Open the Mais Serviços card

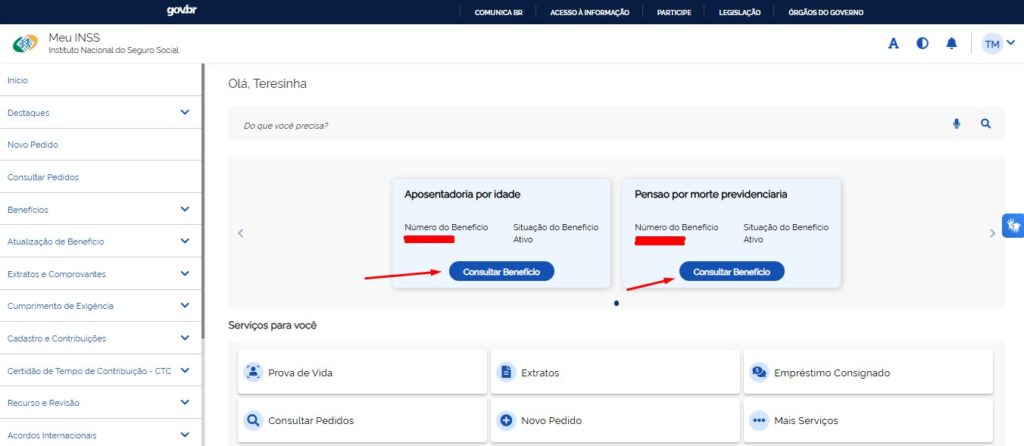pos(868,421)
